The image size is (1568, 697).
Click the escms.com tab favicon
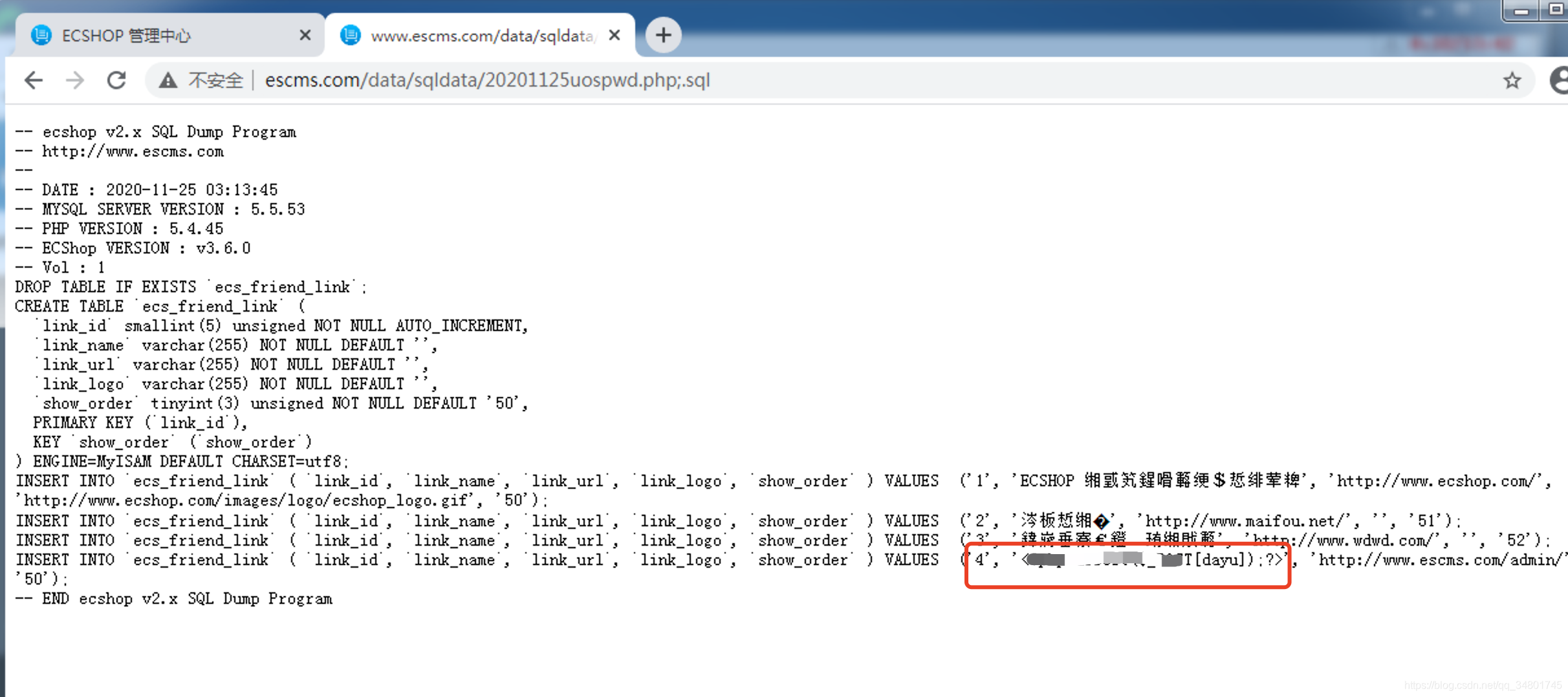pos(351,35)
